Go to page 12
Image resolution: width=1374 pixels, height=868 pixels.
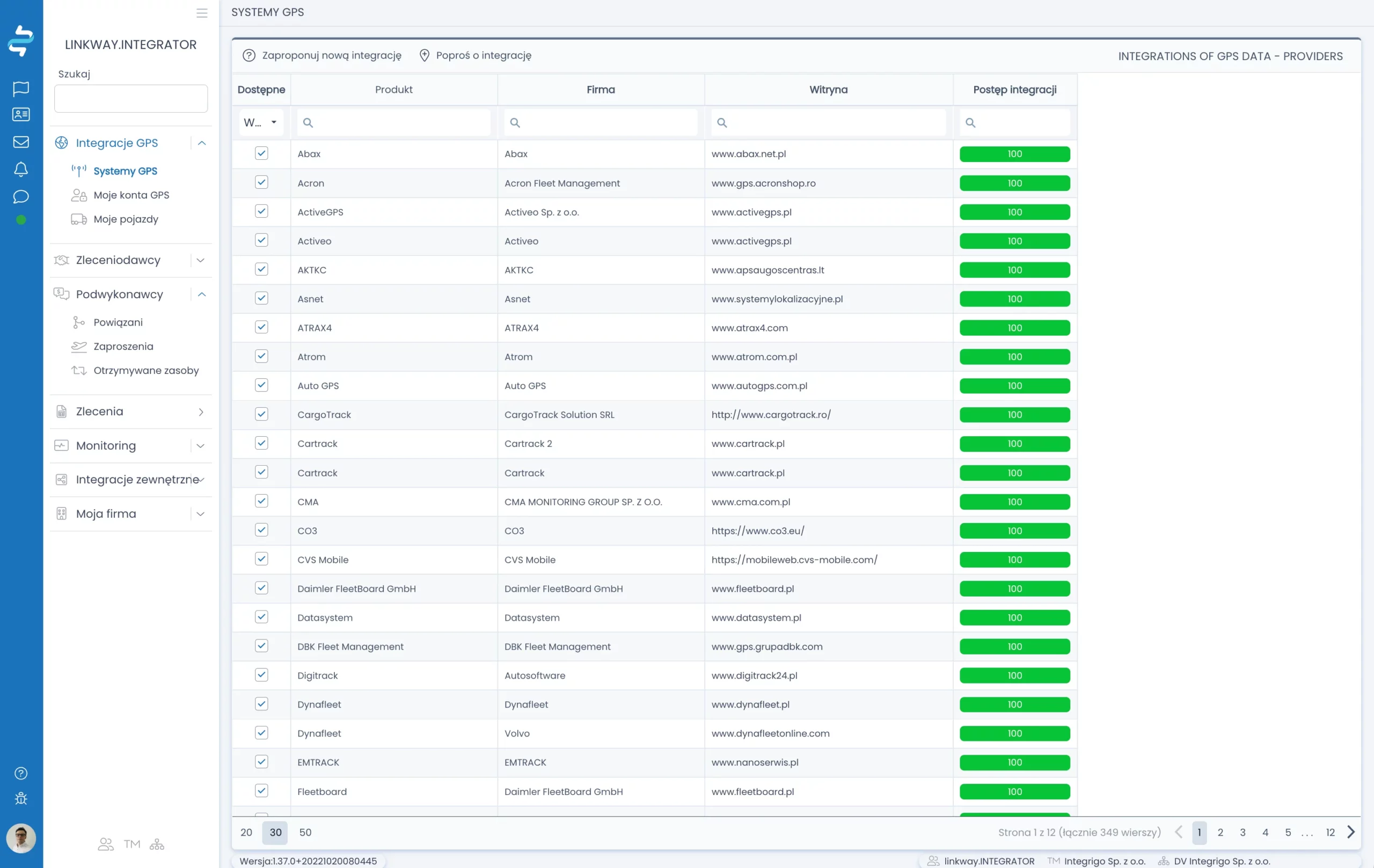[x=1330, y=832]
